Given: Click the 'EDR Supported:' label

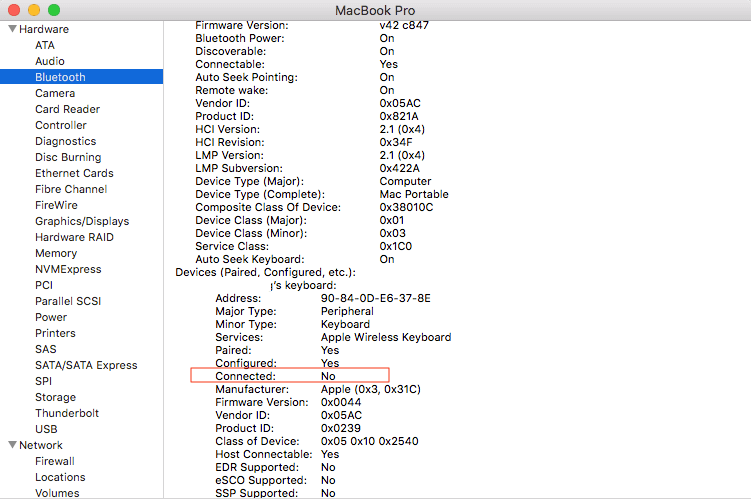Looking at the screenshot, I should [x=257, y=467].
